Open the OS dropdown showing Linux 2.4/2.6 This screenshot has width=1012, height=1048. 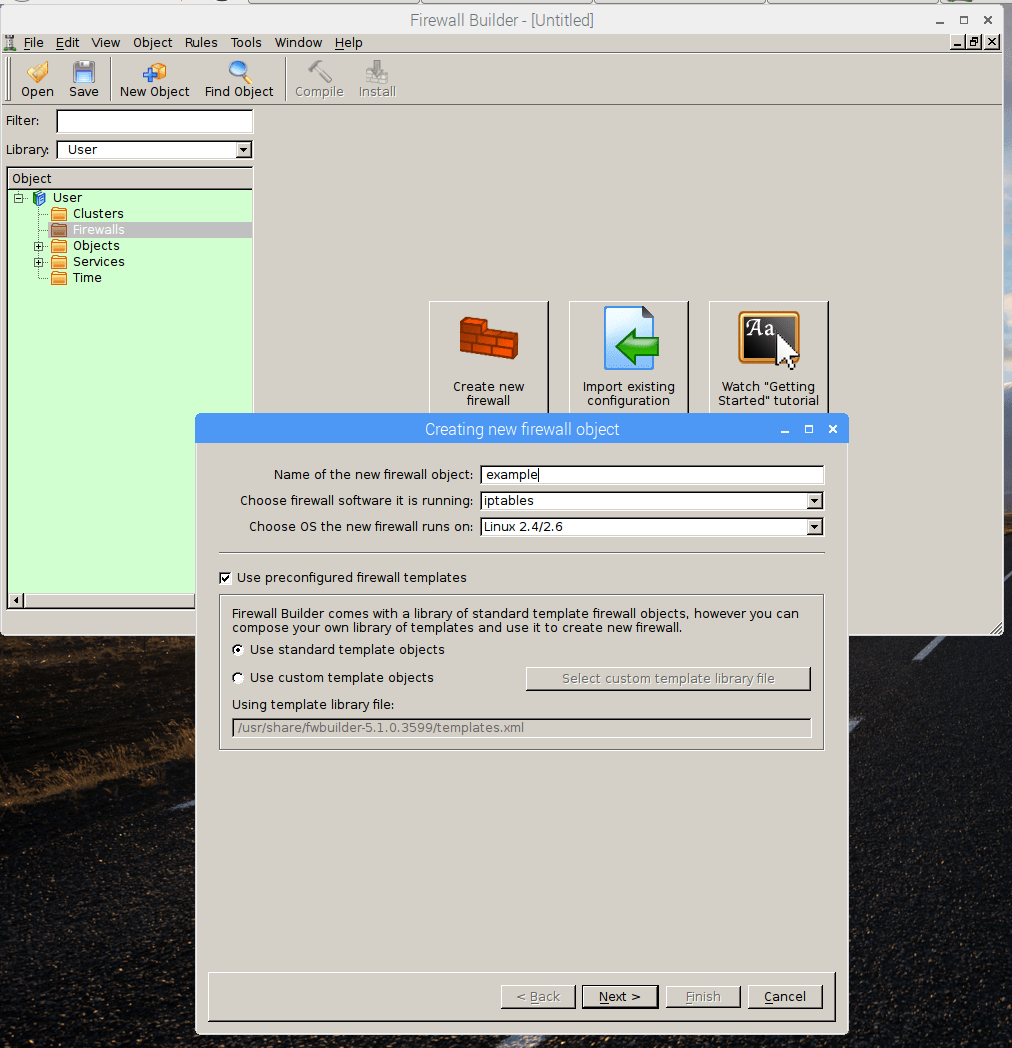coord(814,527)
